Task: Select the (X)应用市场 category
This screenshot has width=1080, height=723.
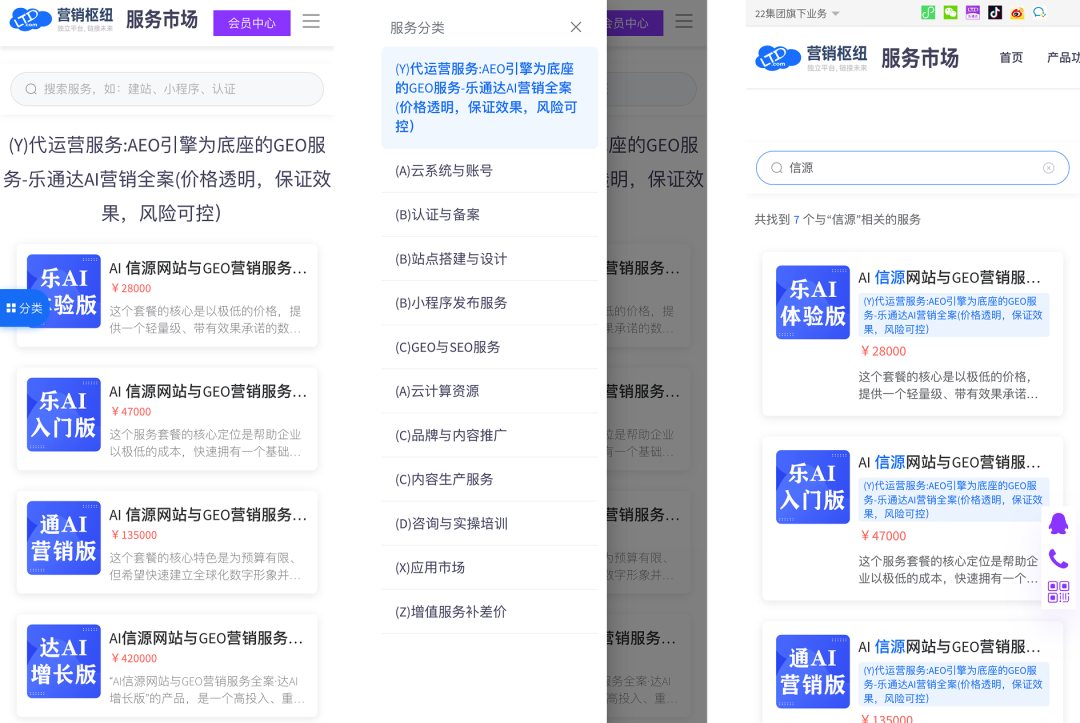Action: (x=490, y=567)
